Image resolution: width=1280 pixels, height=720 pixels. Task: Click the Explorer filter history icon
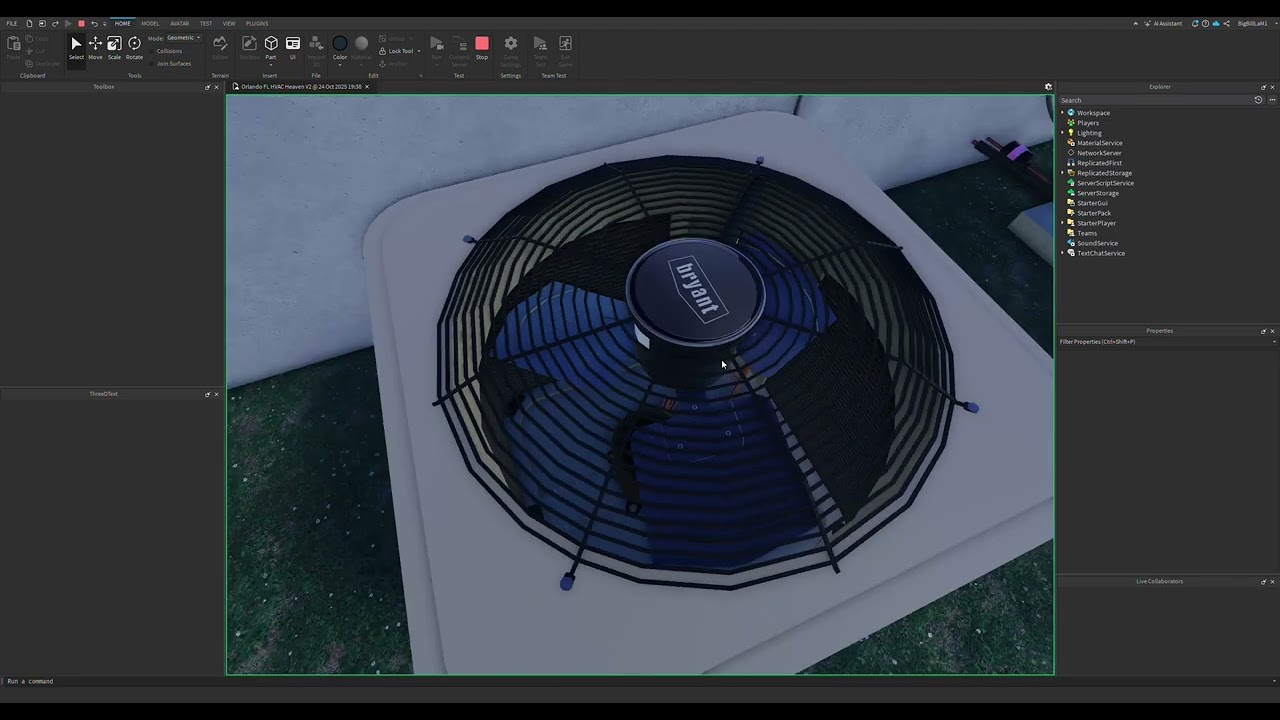[x=1258, y=100]
